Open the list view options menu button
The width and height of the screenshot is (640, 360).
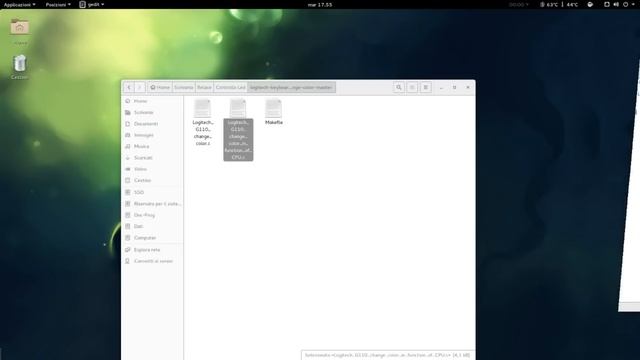[x=426, y=87]
